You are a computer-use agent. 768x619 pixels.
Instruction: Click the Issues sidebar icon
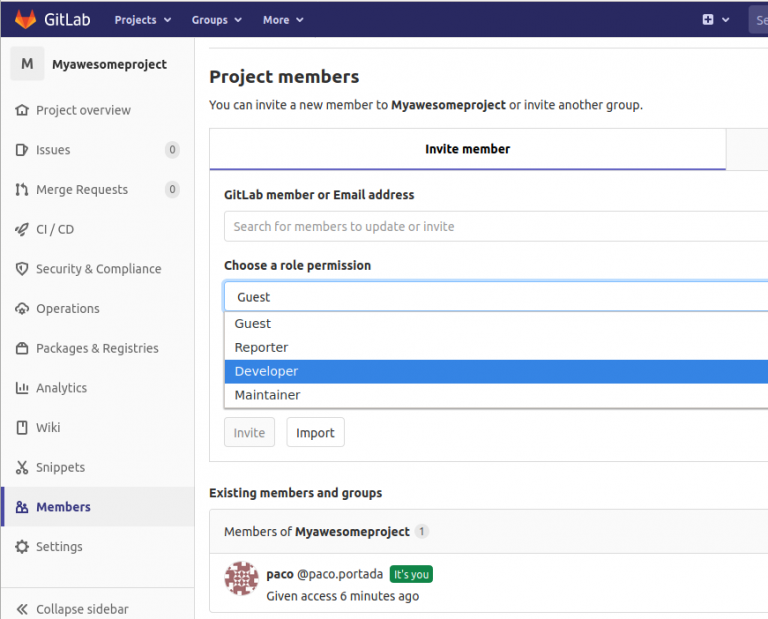point(22,150)
